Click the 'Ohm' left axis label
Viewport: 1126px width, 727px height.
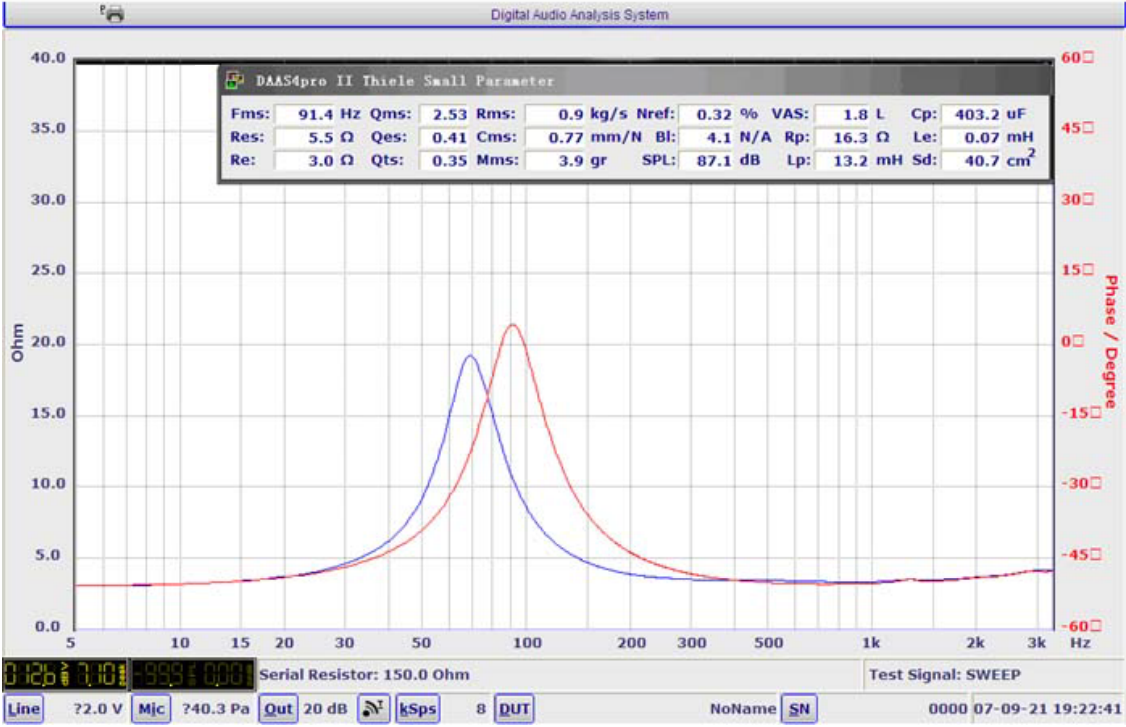click(17, 342)
